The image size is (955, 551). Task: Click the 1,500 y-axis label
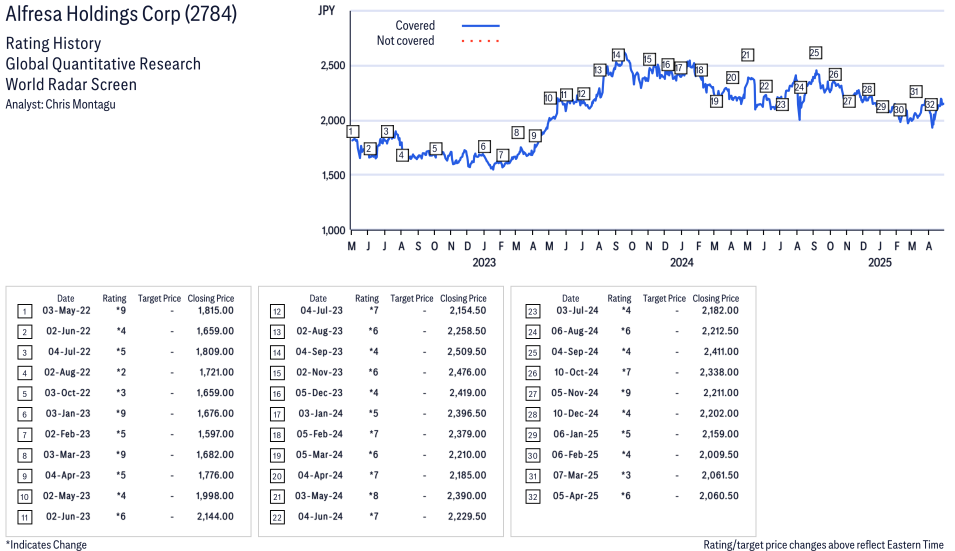point(333,175)
